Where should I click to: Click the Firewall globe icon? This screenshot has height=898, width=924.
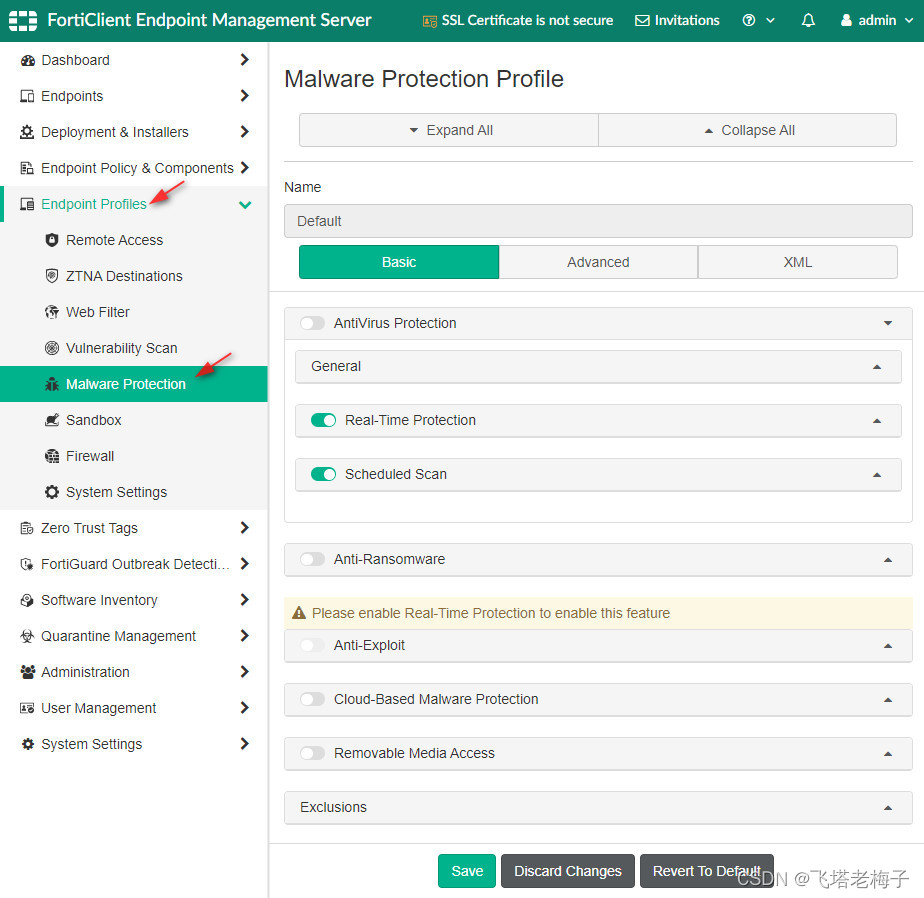52,456
